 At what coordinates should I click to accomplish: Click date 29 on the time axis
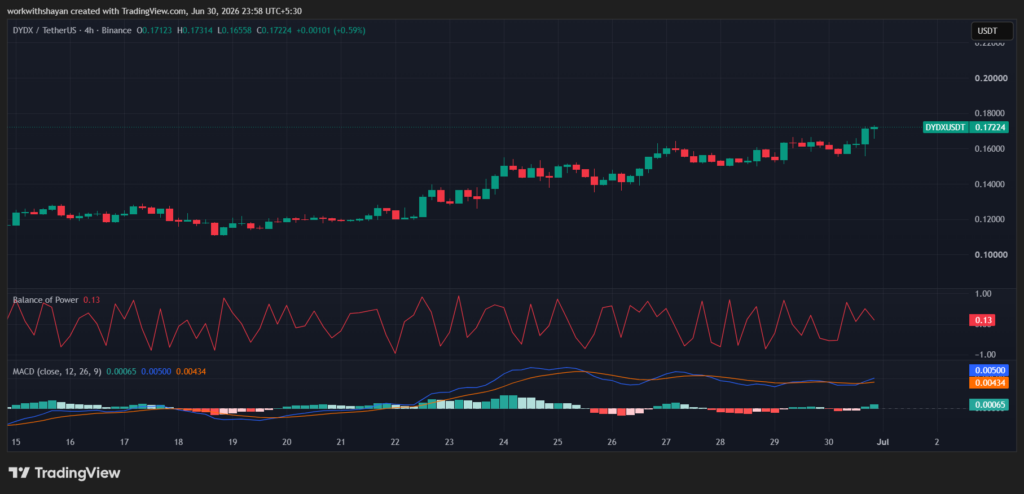coord(774,442)
